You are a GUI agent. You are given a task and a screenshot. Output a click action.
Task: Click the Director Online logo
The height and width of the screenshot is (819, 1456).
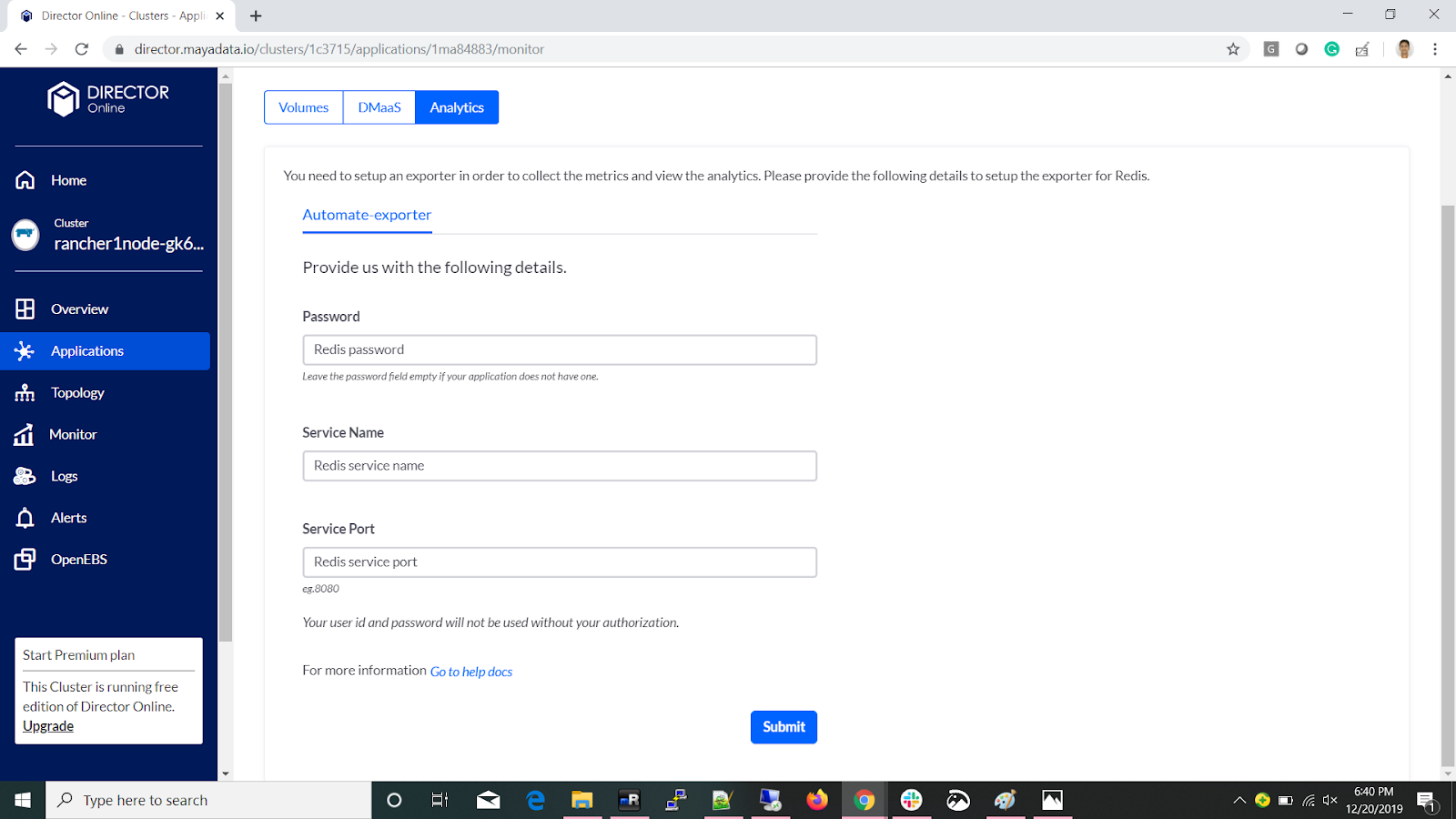108,98
